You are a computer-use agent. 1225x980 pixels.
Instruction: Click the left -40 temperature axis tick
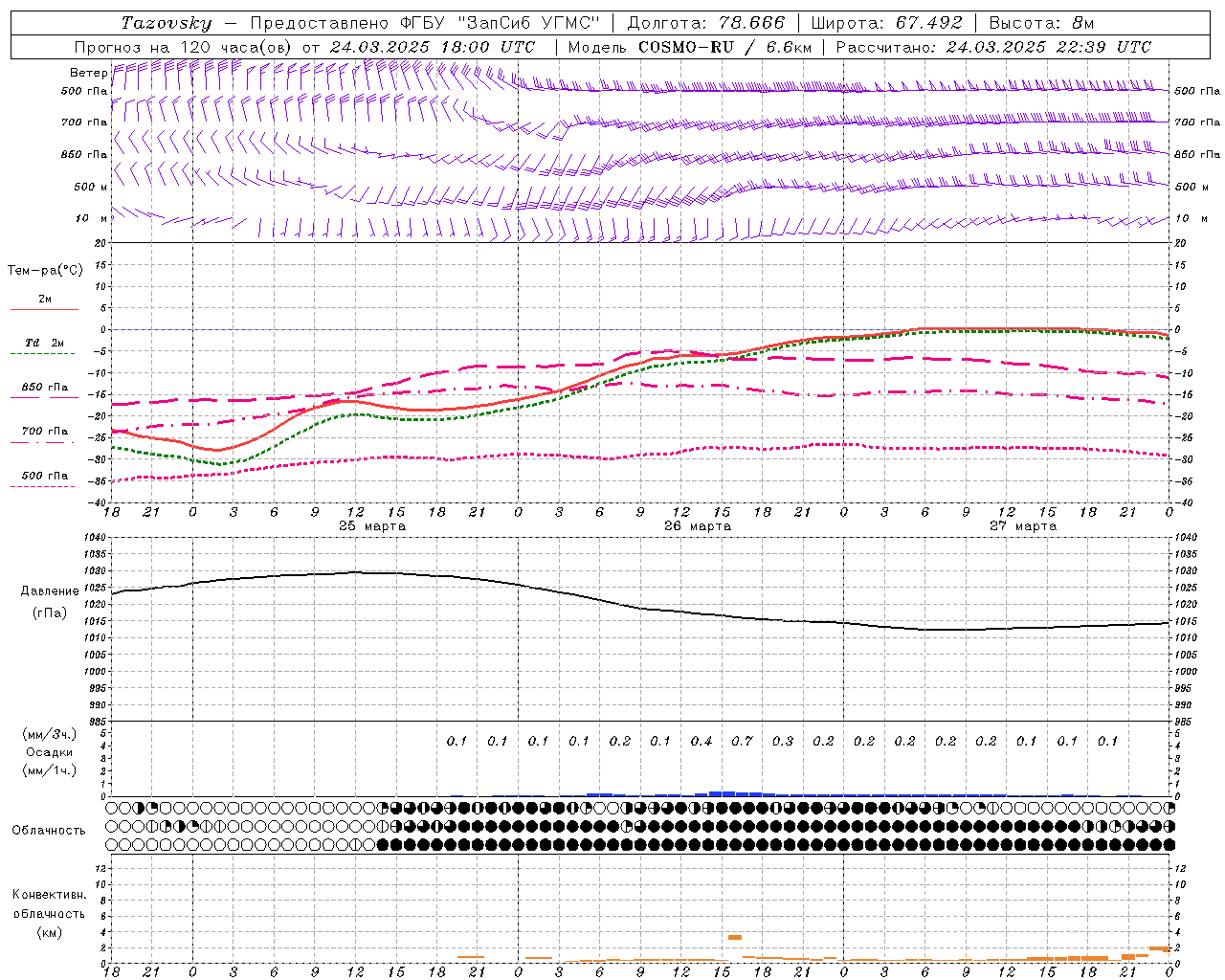(99, 502)
